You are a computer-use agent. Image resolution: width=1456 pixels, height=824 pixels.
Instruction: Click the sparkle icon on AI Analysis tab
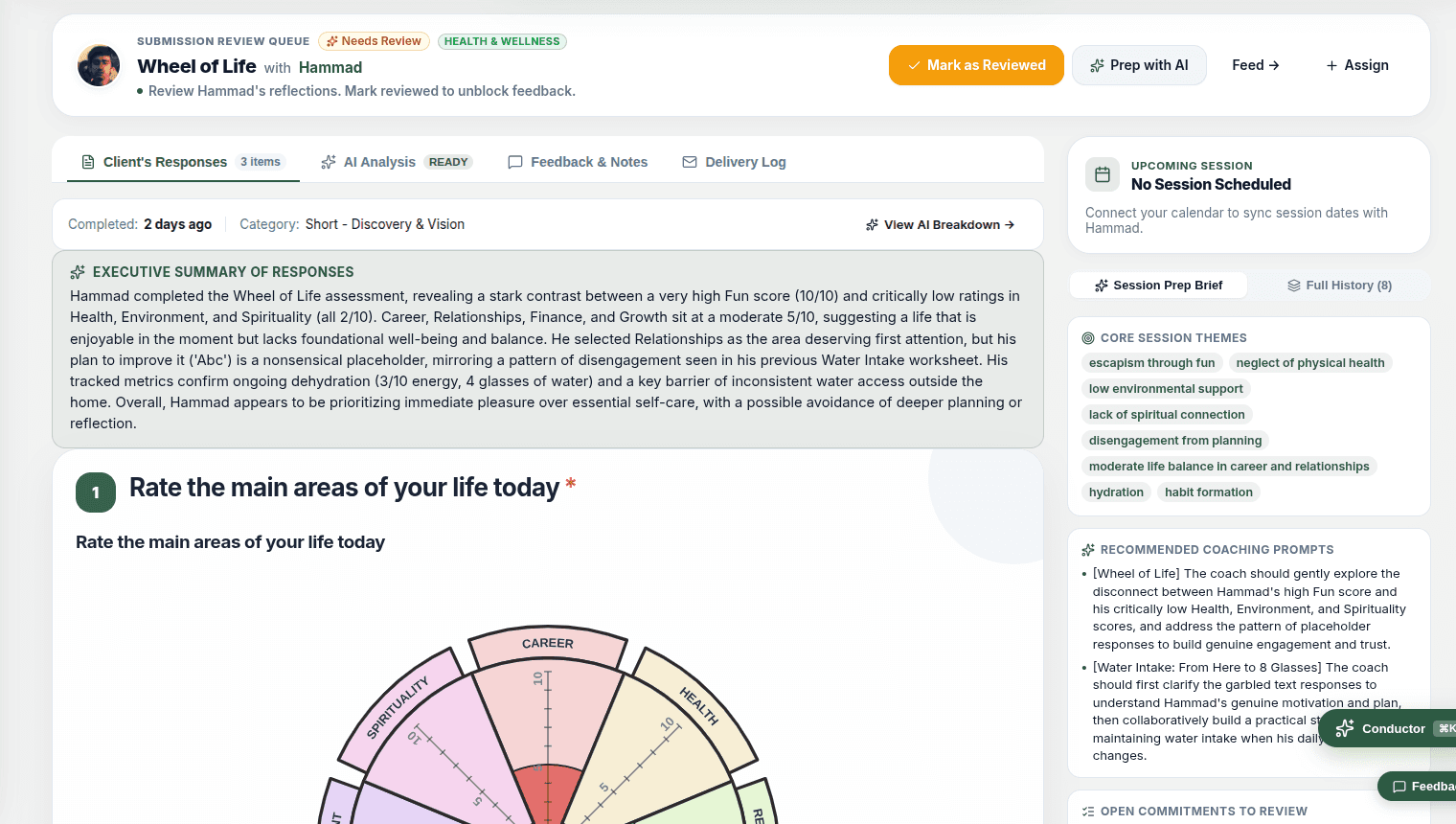pos(329,162)
